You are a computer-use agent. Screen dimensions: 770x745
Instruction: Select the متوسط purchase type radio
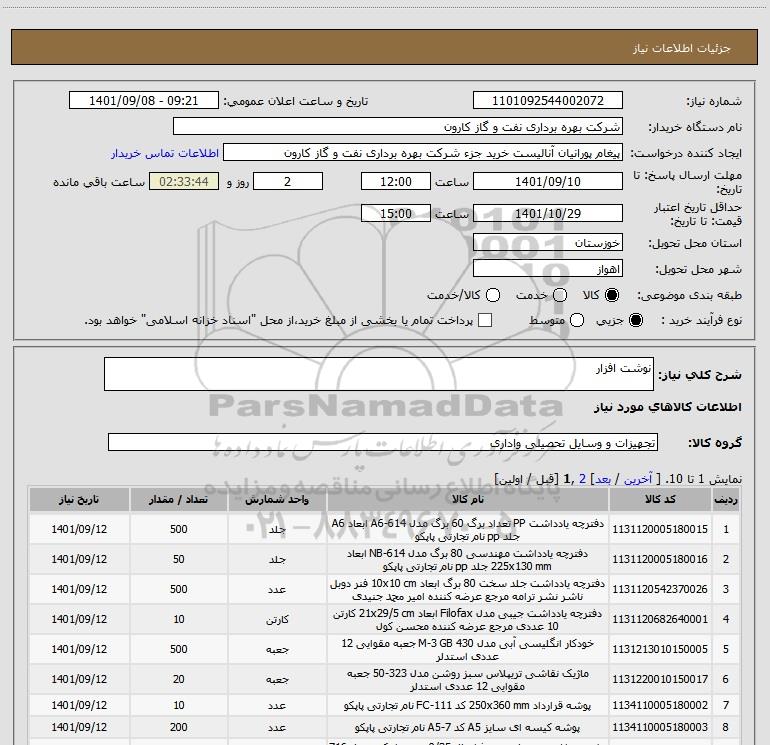pyautogui.click(x=577, y=320)
